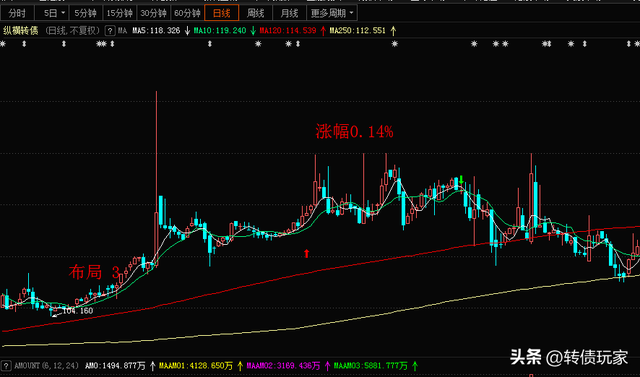
Task: Open help icon beside 不复权 label
Action: tap(110, 31)
